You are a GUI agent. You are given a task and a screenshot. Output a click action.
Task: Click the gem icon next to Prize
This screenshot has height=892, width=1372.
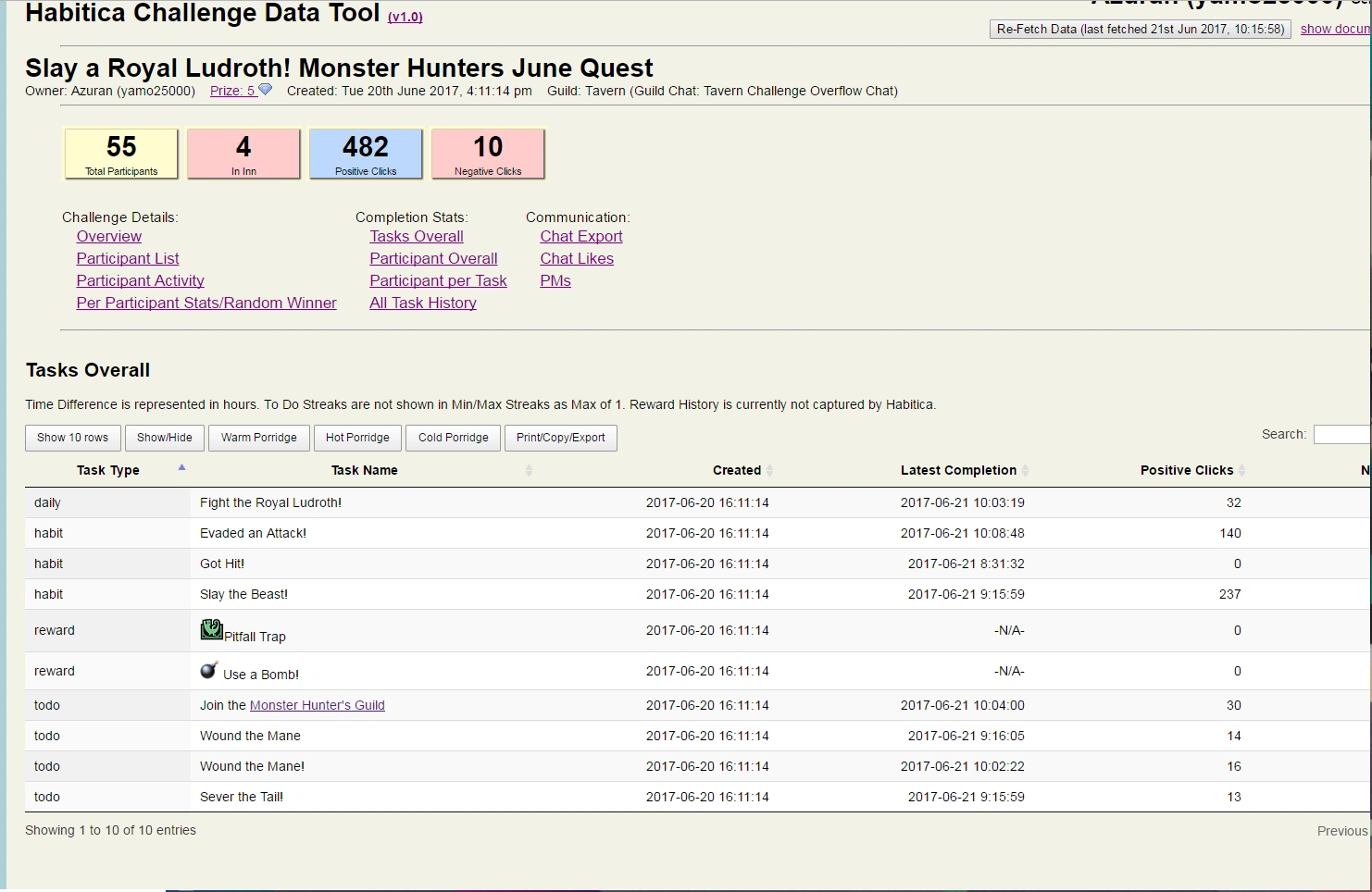tap(265, 90)
